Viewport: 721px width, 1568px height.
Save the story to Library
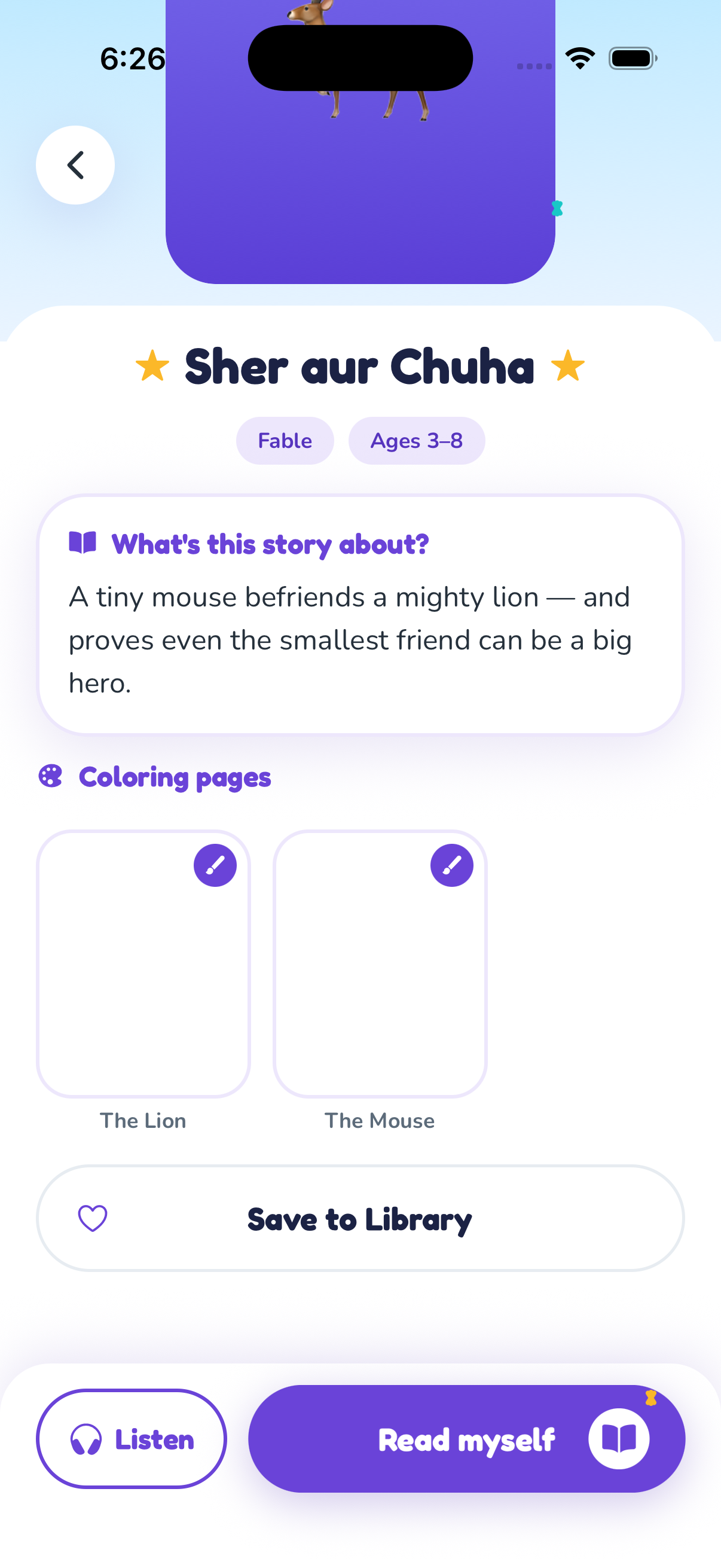[x=360, y=1218]
